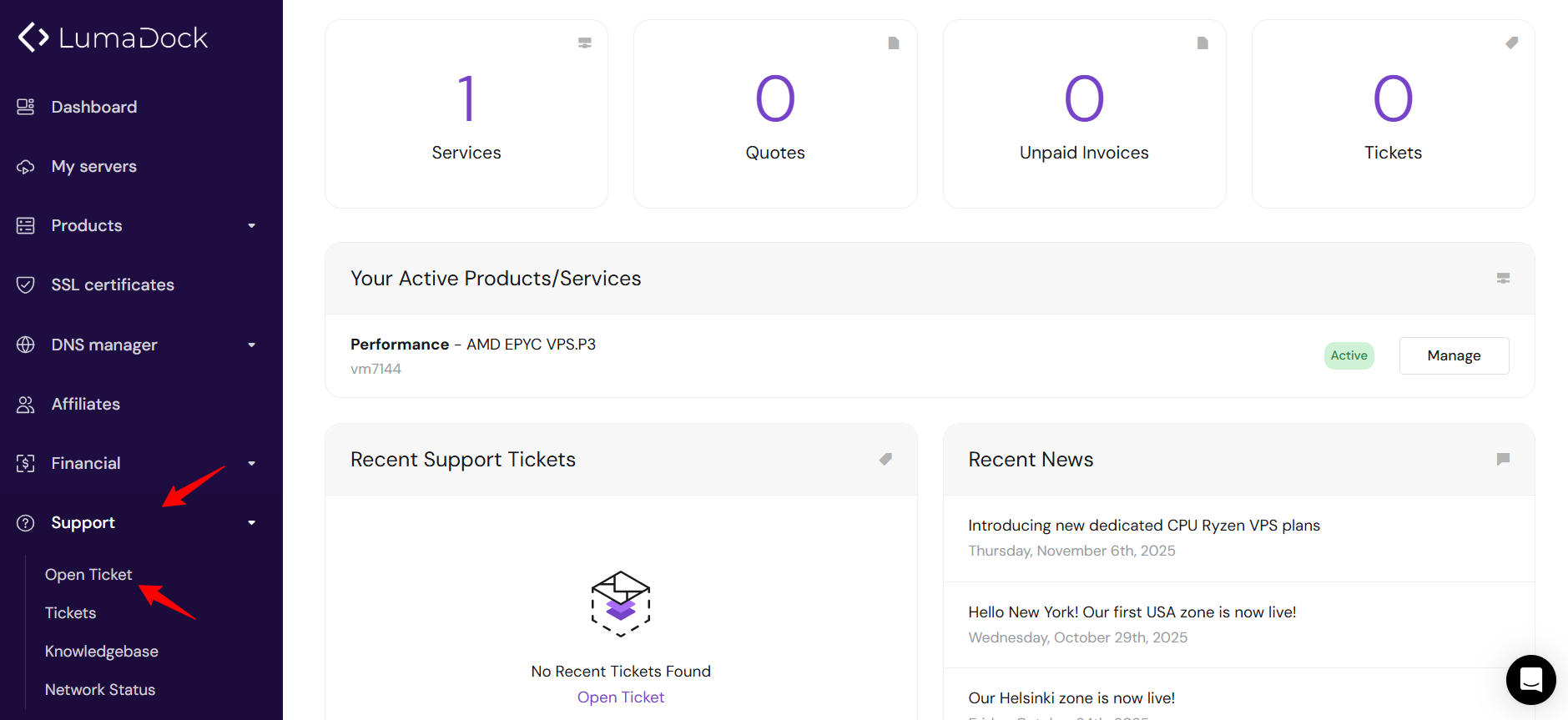Open the Services summary card
The image size is (1568, 720).
466,114
